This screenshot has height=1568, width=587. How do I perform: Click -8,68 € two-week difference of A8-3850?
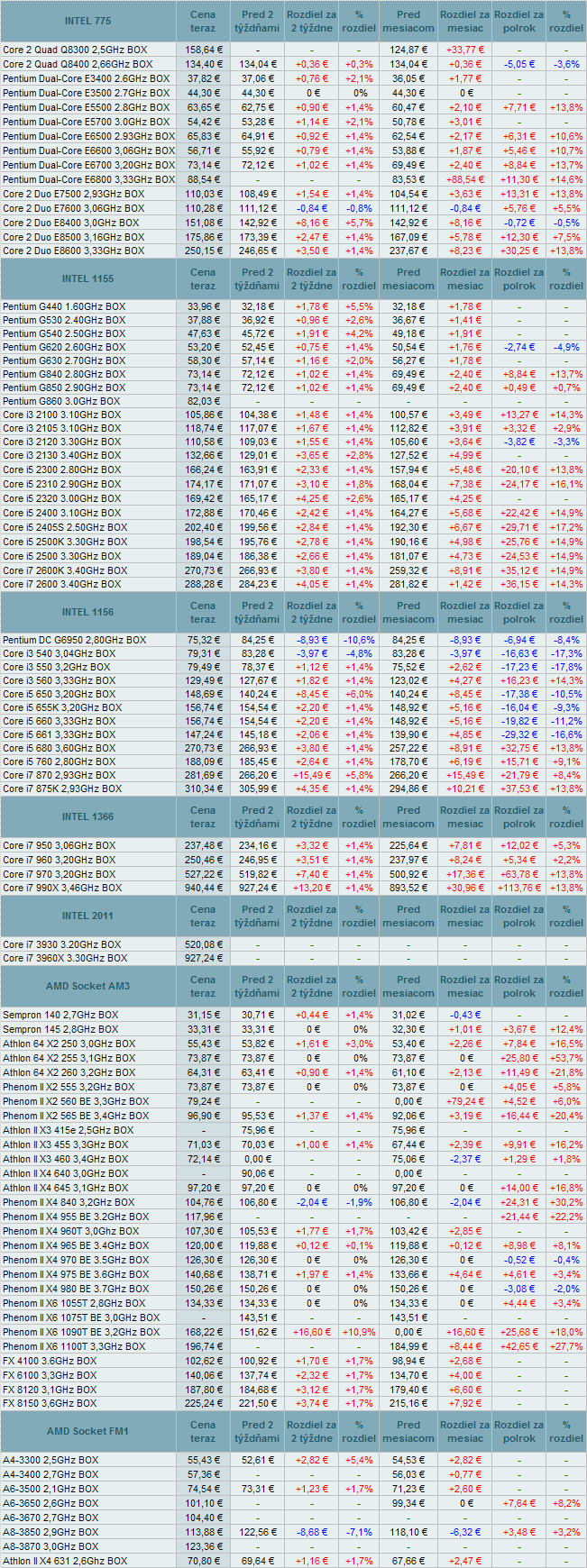312,1532
